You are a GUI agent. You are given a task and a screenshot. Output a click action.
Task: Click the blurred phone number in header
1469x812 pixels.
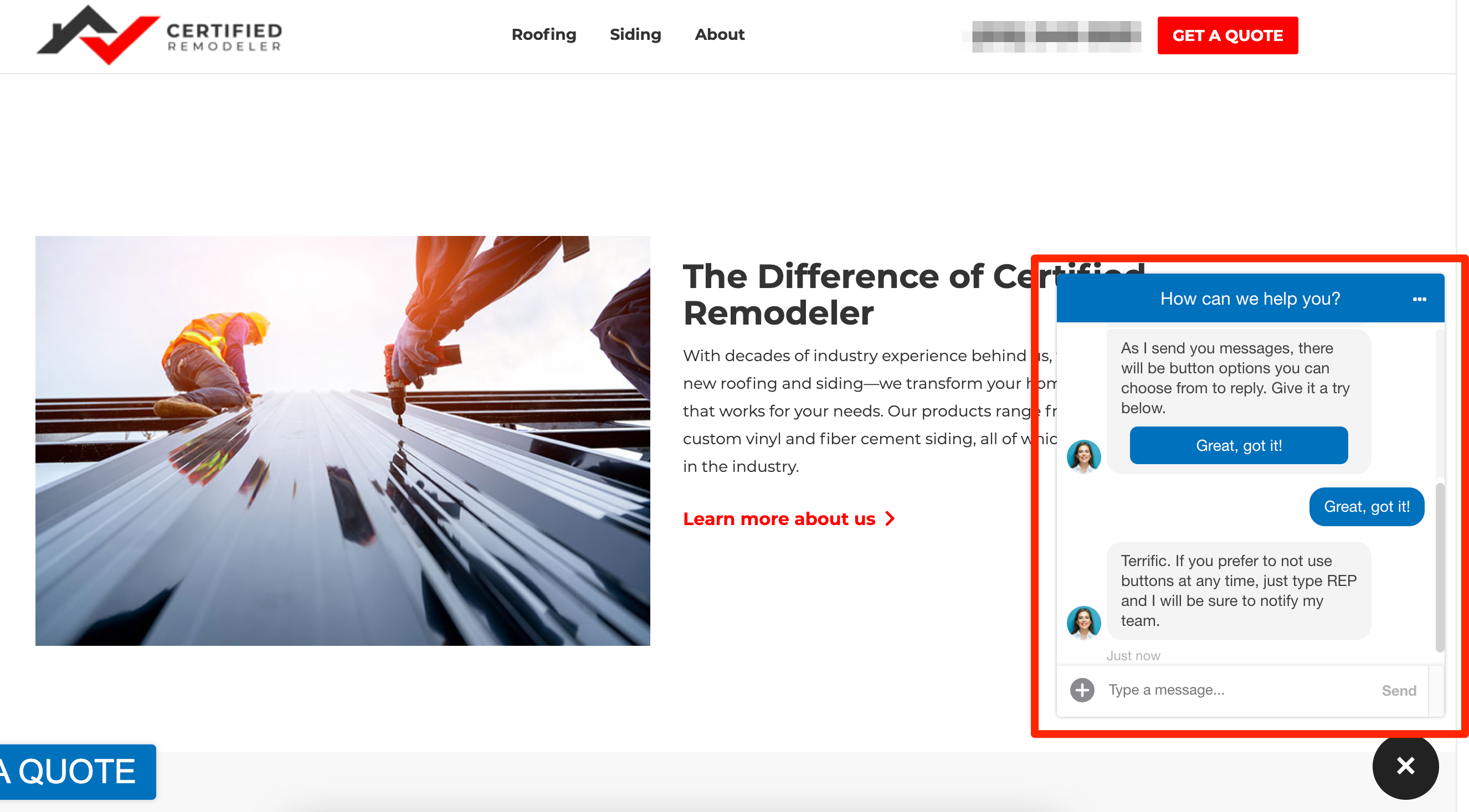point(1056,35)
